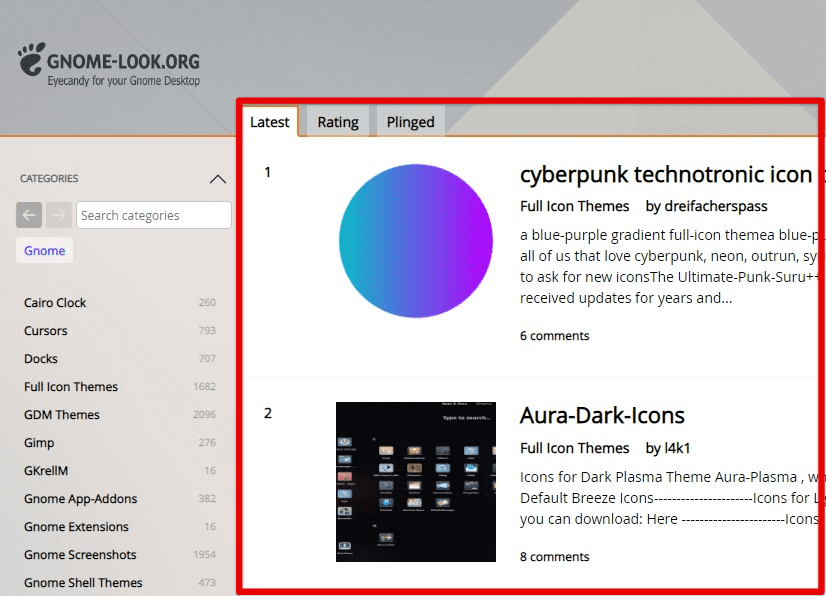Switch to the Plinged tab
The height and width of the screenshot is (596, 826).
point(410,122)
